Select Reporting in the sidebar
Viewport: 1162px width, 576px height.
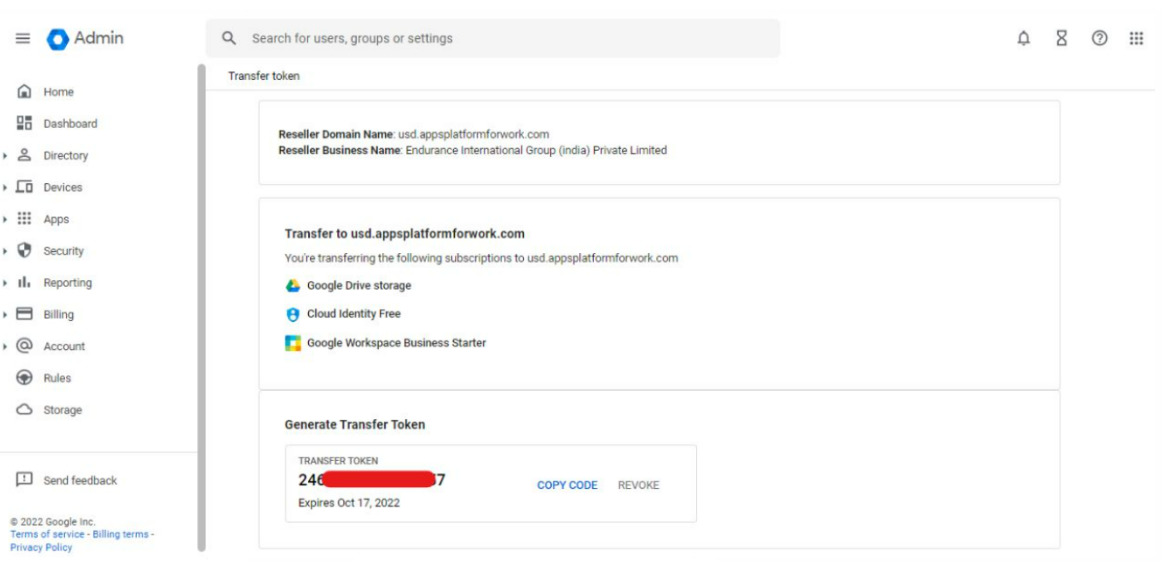[67, 282]
